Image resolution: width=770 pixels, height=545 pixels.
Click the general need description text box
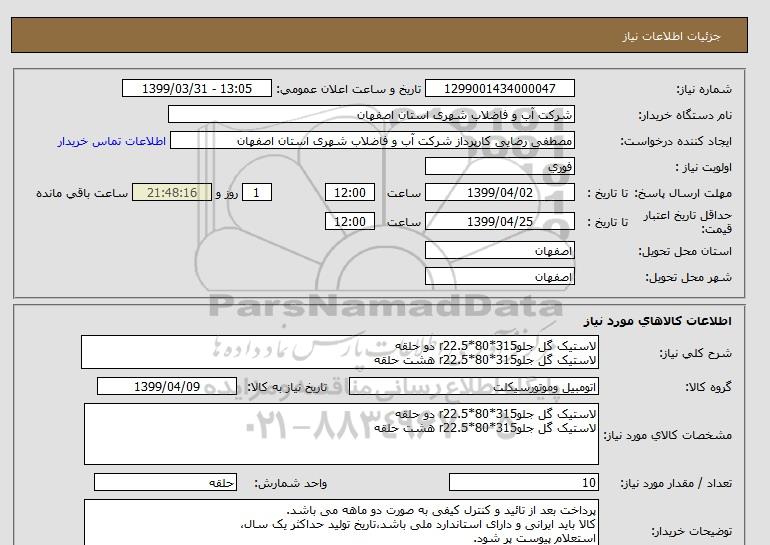340,353
